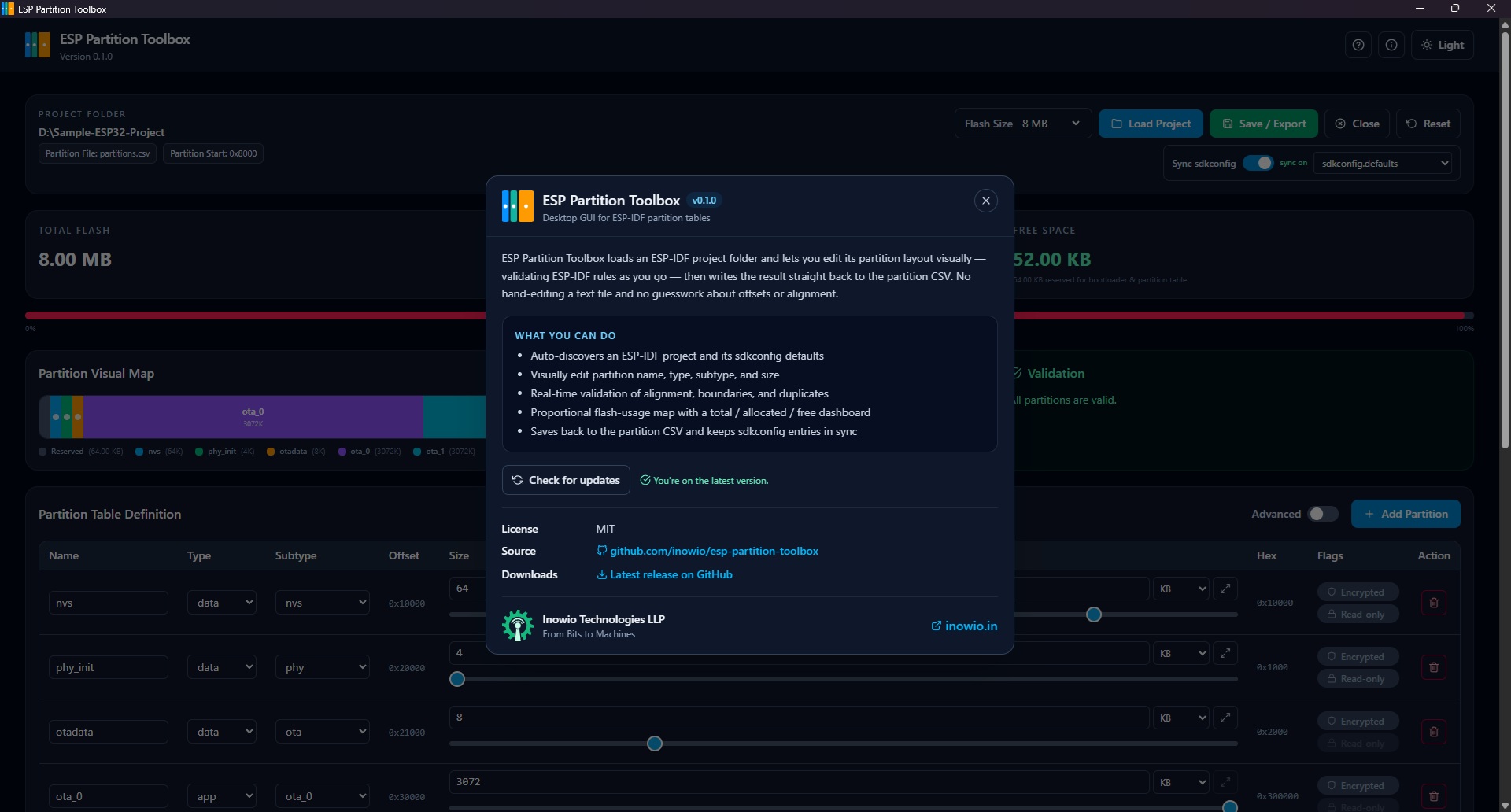Screen dimensions: 1511x812
Task: Toggle Read-only flag for phy_init
Action: click(x=1358, y=678)
